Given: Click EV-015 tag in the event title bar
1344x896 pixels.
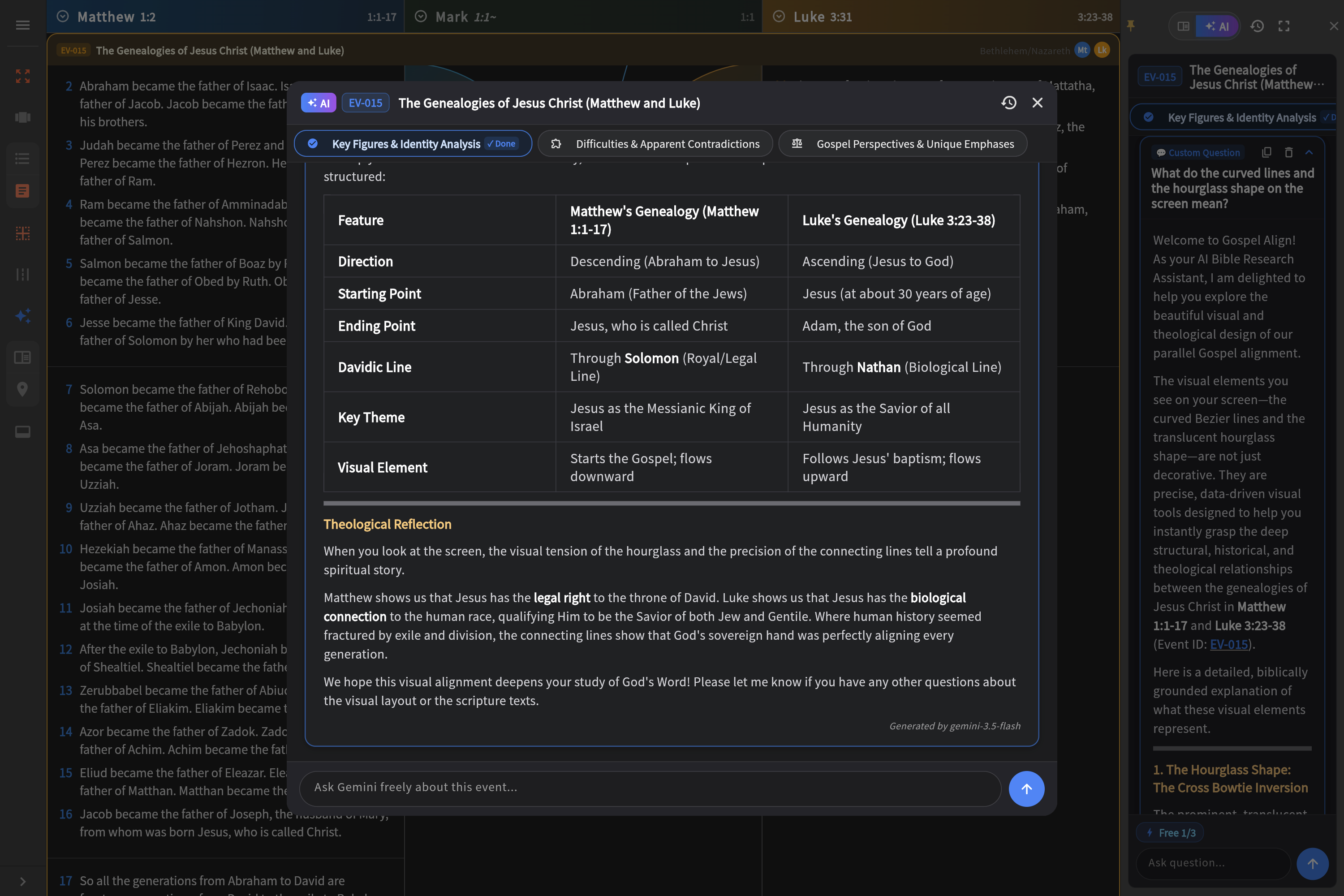Looking at the screenshot, I should click(x=73, y=50).
